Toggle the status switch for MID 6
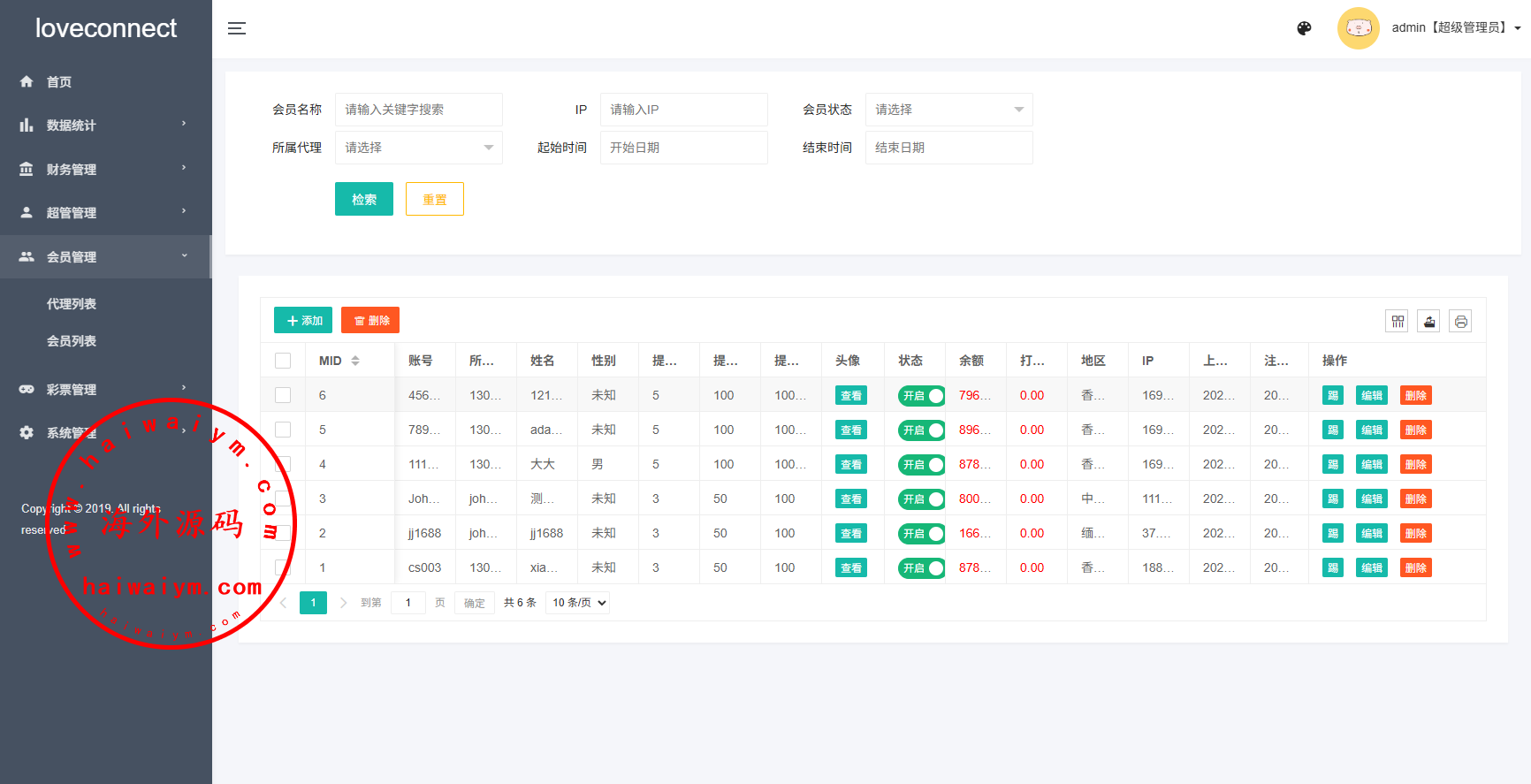 [921, 396]
